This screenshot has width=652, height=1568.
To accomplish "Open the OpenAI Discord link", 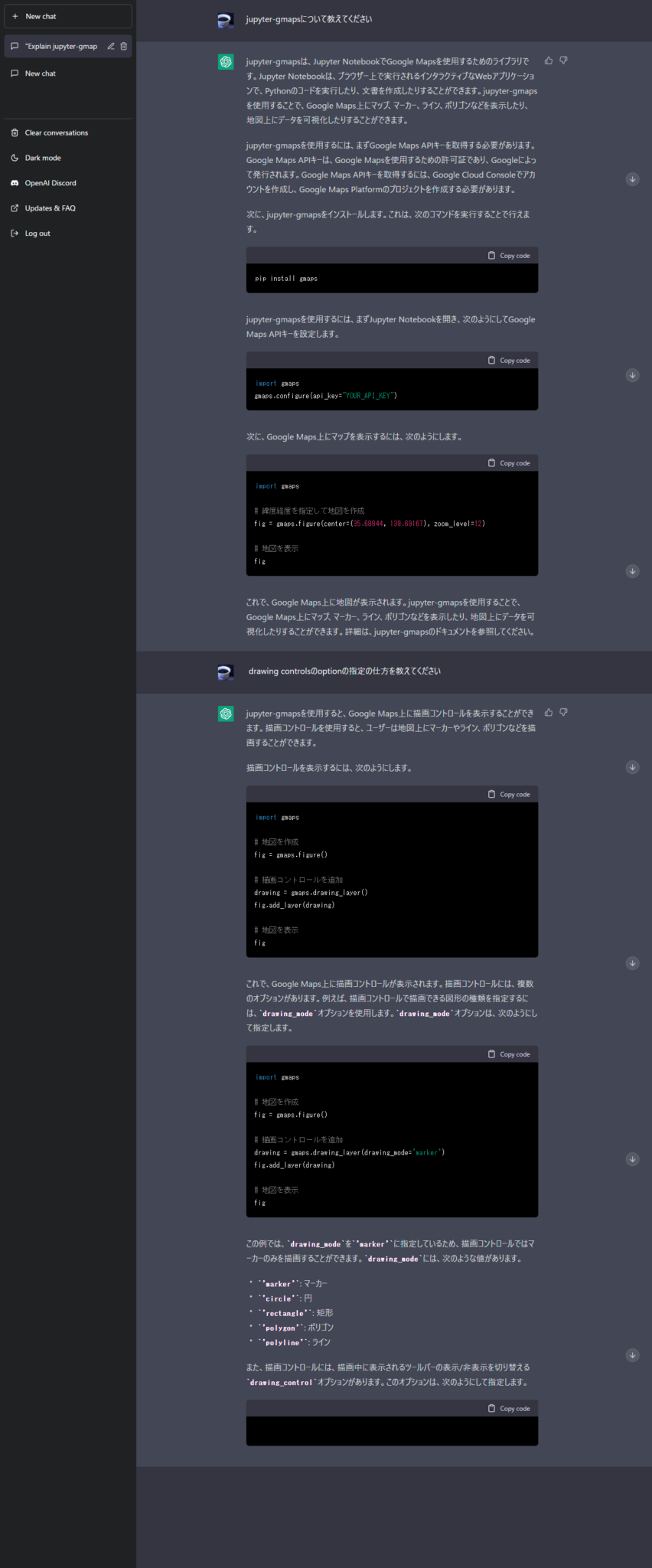I will 68,183.
